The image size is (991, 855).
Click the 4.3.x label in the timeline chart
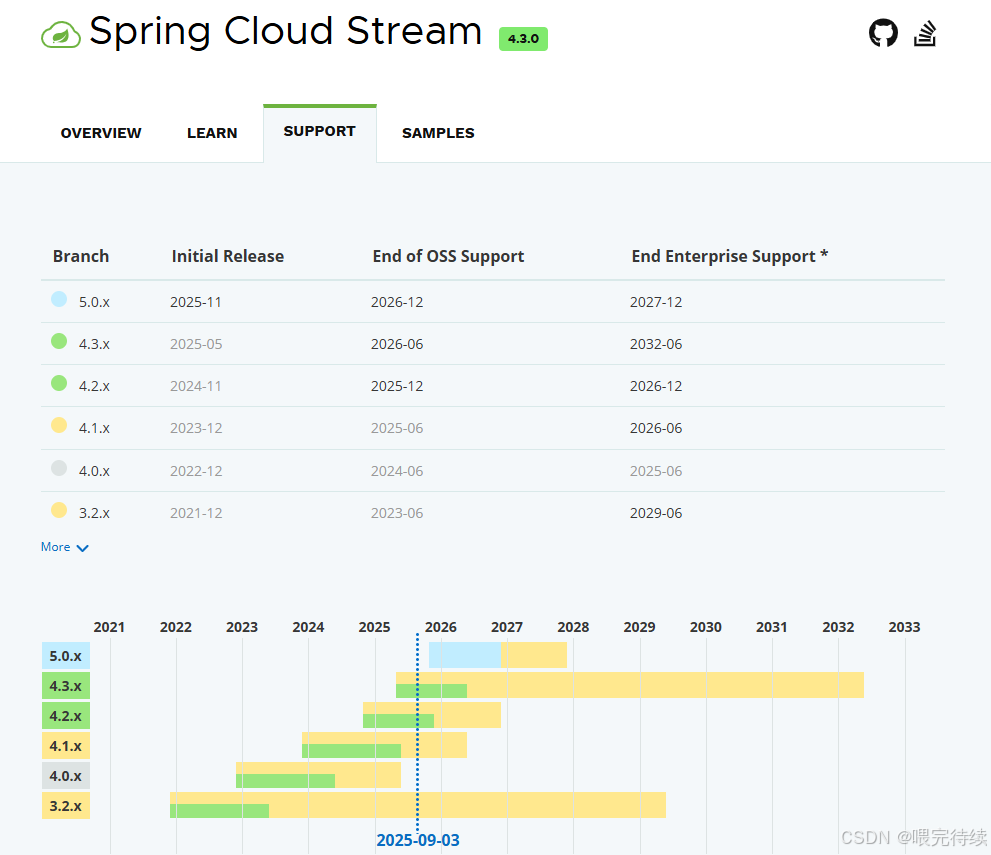click(x=66, y=686)
